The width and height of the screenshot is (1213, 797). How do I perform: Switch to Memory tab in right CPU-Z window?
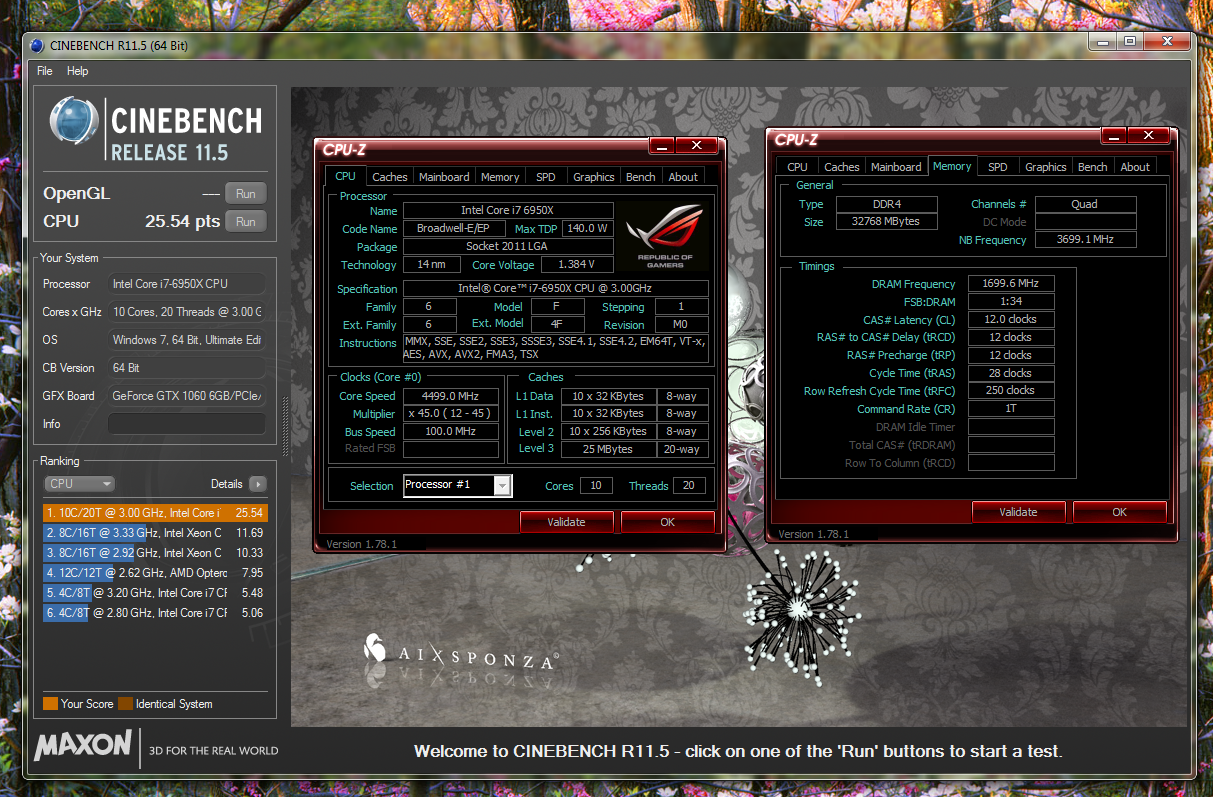tap(952, 166)
